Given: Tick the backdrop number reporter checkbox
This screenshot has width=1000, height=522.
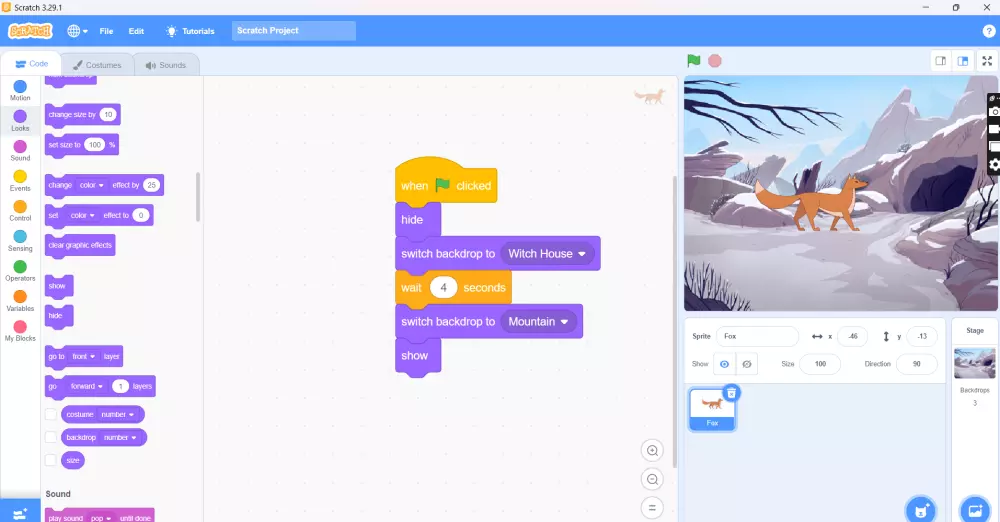Looking at the screenshot, I should pyautogui.click(x=51, y=437).
